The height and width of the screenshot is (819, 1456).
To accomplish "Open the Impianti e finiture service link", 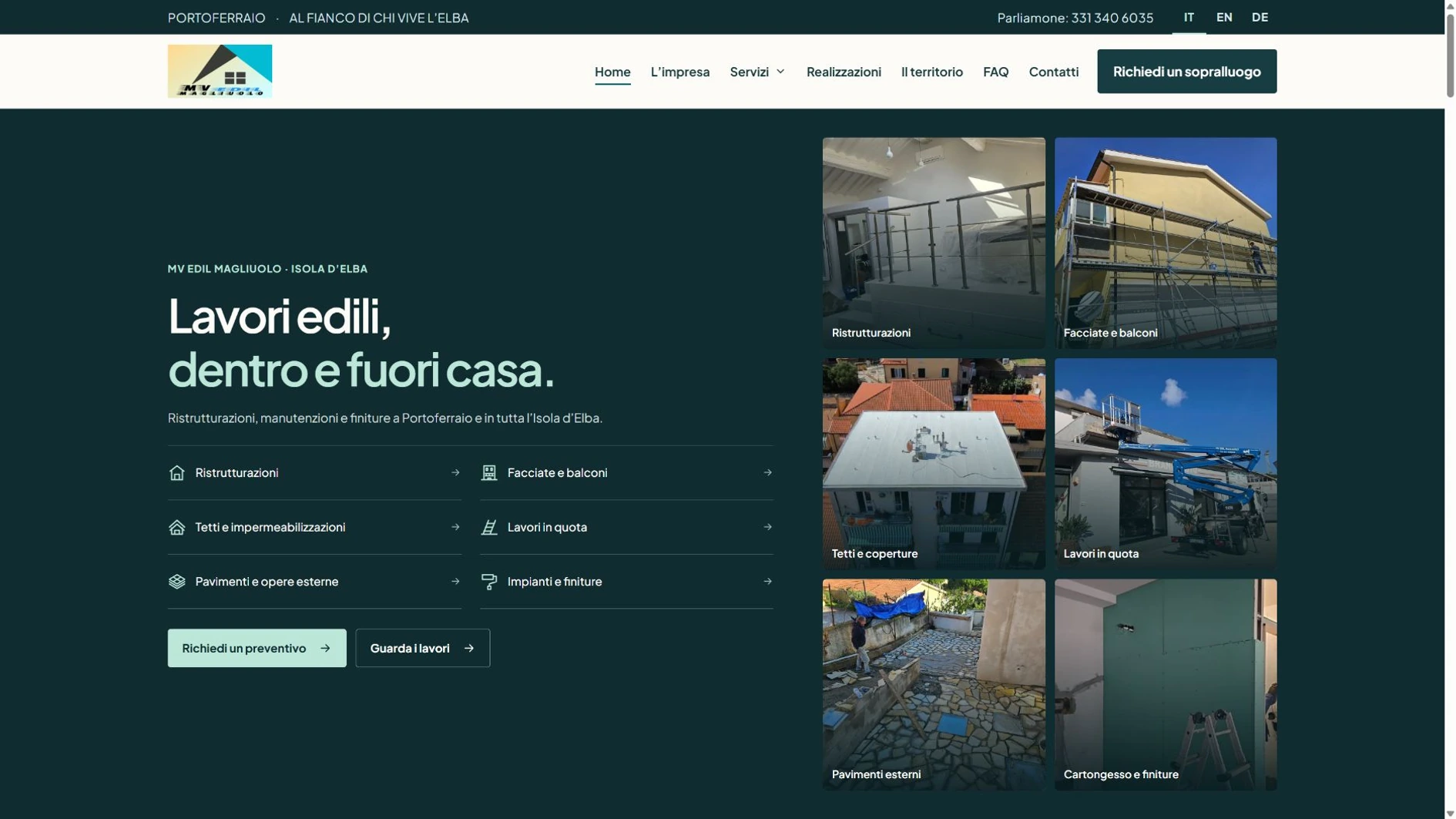I will (x=626, y=582).
